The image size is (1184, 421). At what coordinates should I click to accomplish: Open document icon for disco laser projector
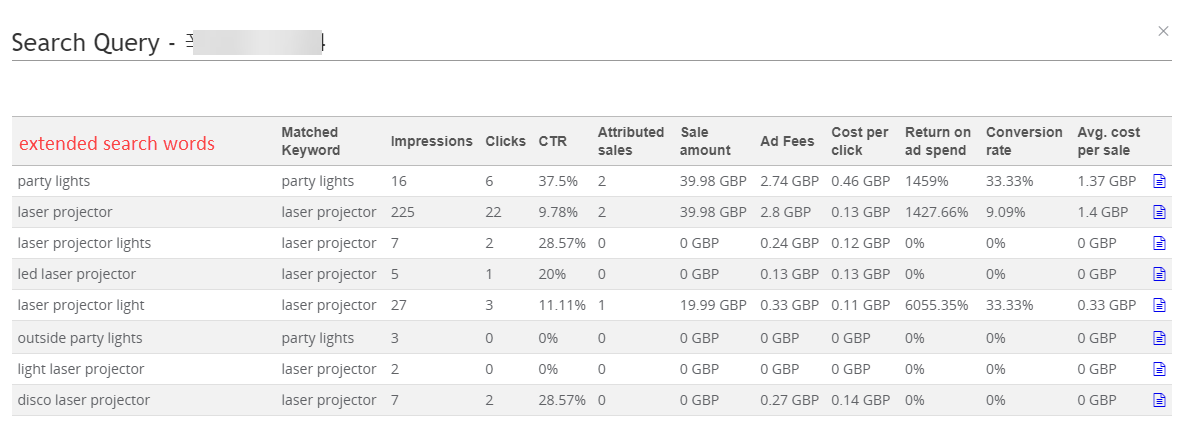point(1159,400)
